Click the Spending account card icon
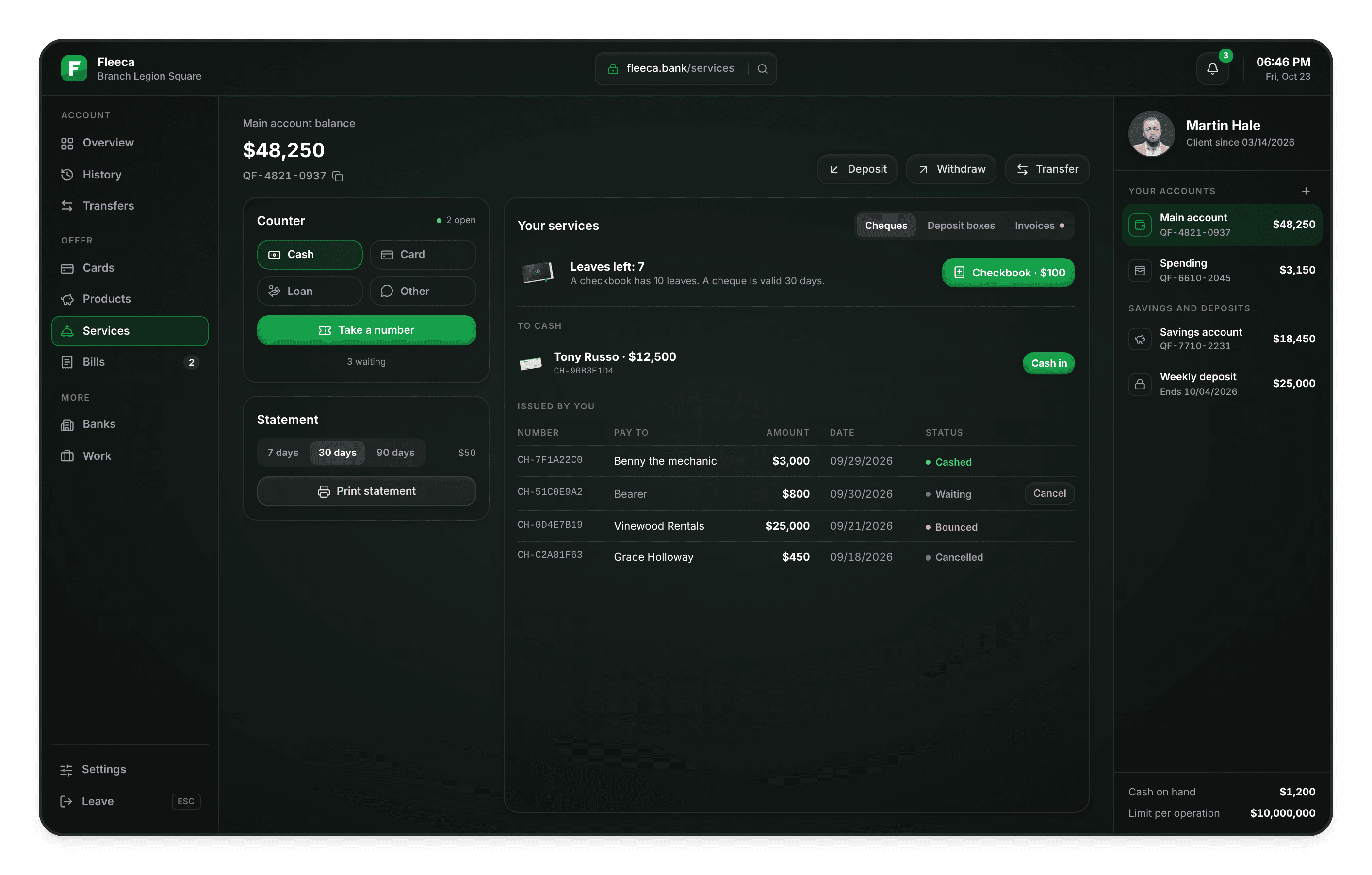This screenshot has width=1372, height=875. (x=1140, y=271)
